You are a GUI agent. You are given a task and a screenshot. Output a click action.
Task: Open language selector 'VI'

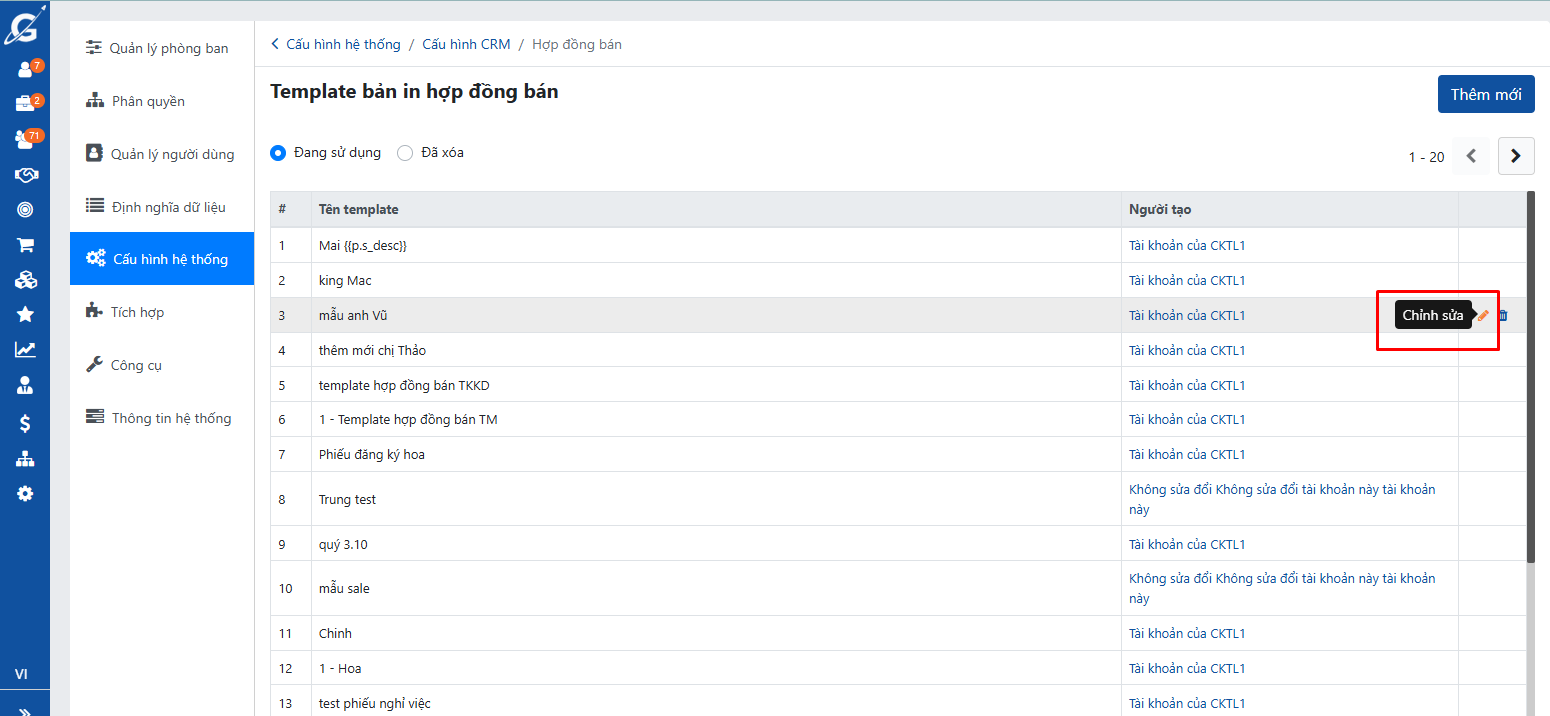pos(21,674)
